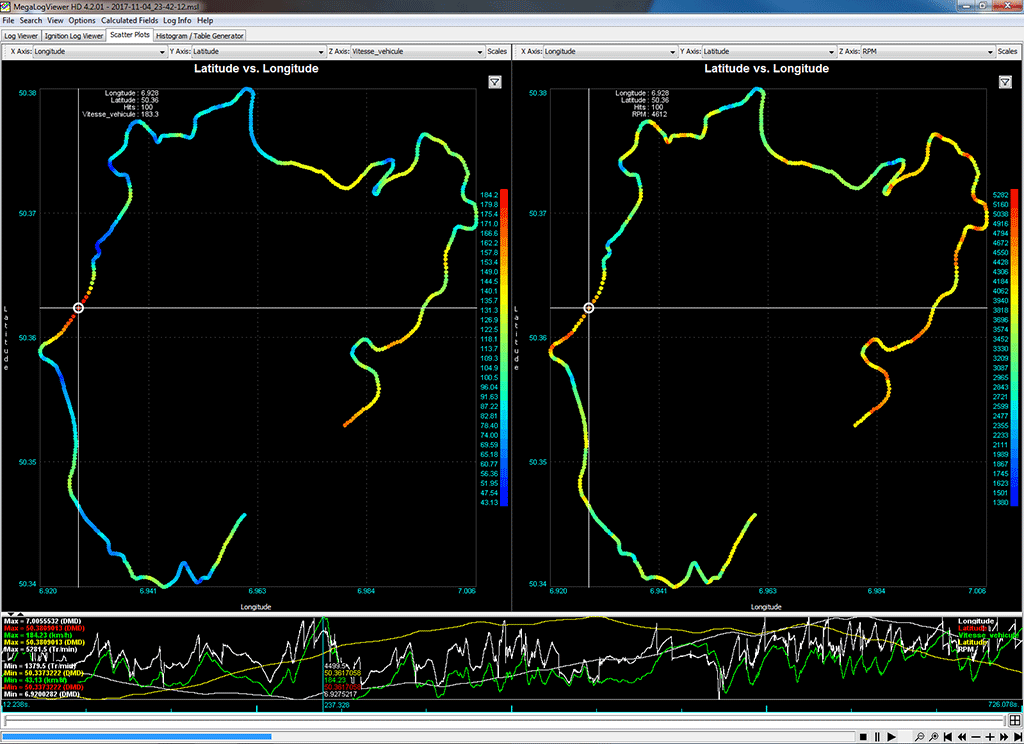
Task: Open the filter icon on left scatter plot
Action: (x=494, y=83)
